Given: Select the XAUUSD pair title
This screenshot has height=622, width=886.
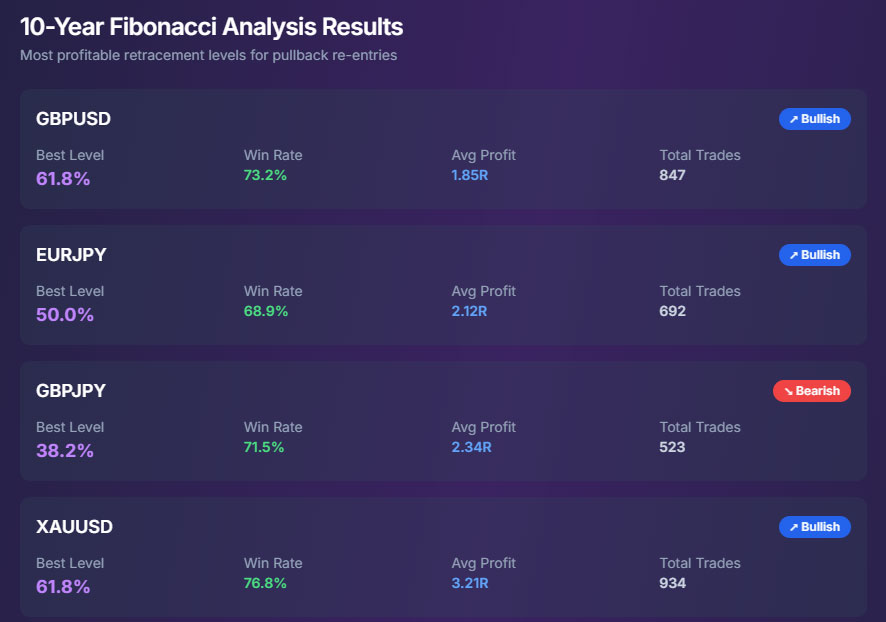Looking at the screenshot, I should tap(75, 527).
